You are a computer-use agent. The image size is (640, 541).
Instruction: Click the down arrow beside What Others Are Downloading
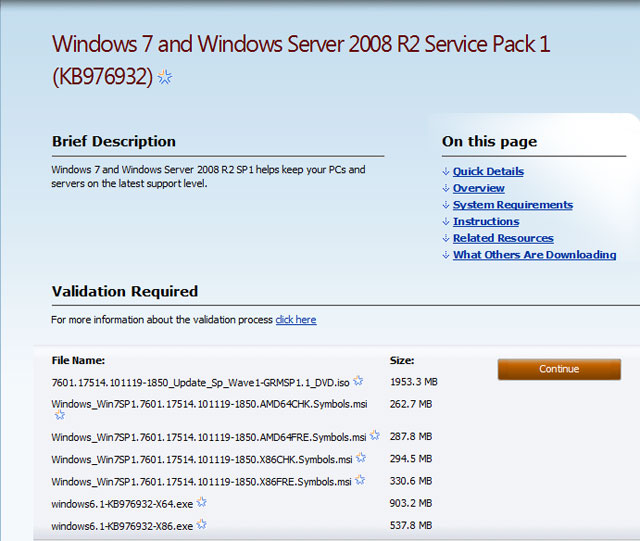point(446,255)
